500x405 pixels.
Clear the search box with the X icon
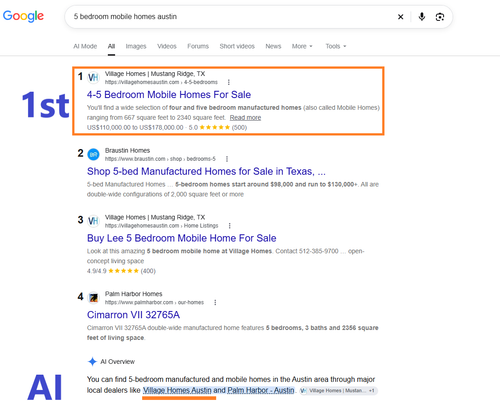pyautogui.click(x=401, y=17)
